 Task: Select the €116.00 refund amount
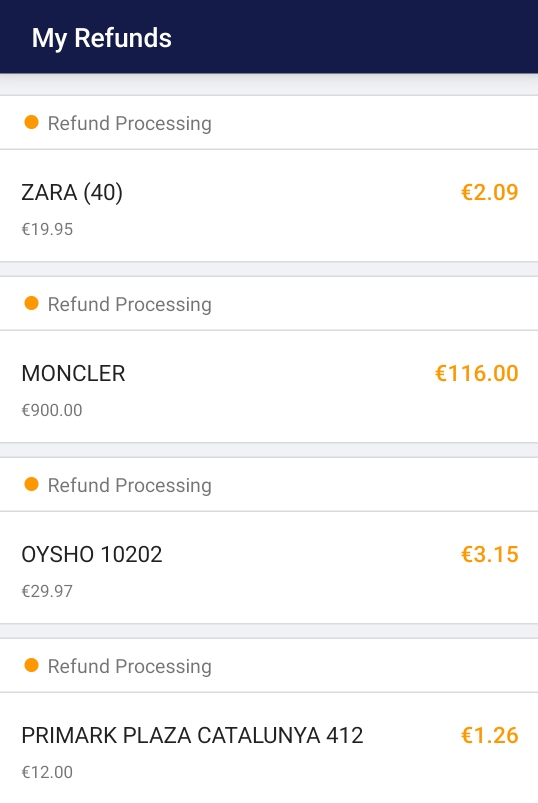[x=477, y=373]
